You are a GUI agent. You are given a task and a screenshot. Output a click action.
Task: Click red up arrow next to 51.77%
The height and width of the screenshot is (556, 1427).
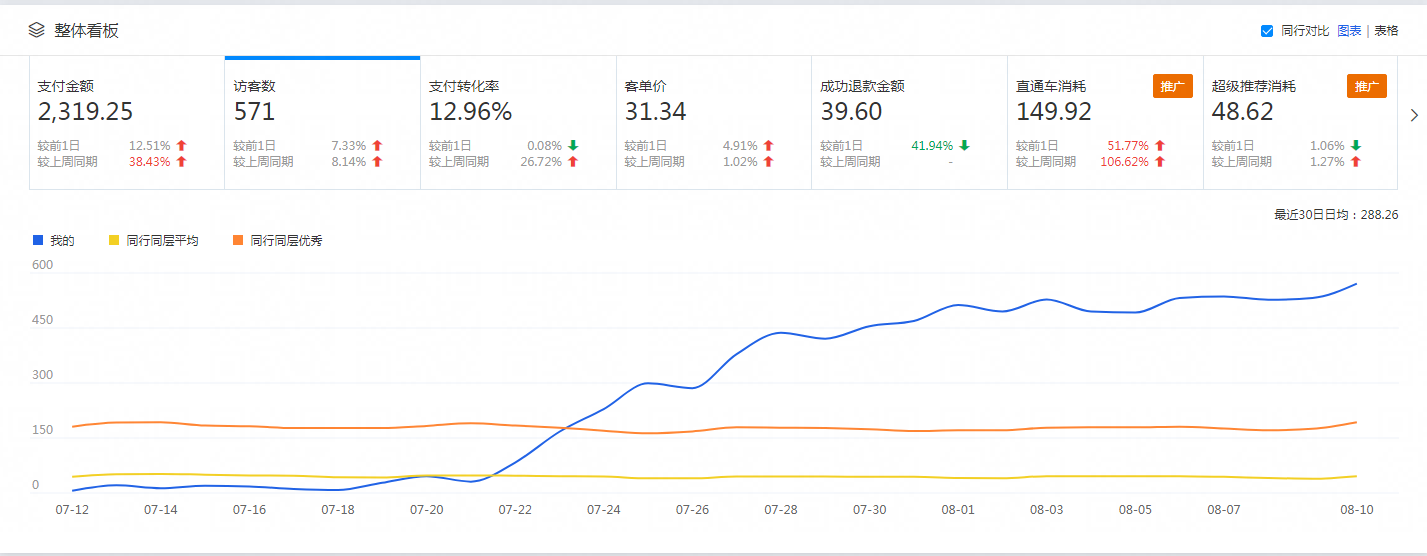(x=1160, y=145)
